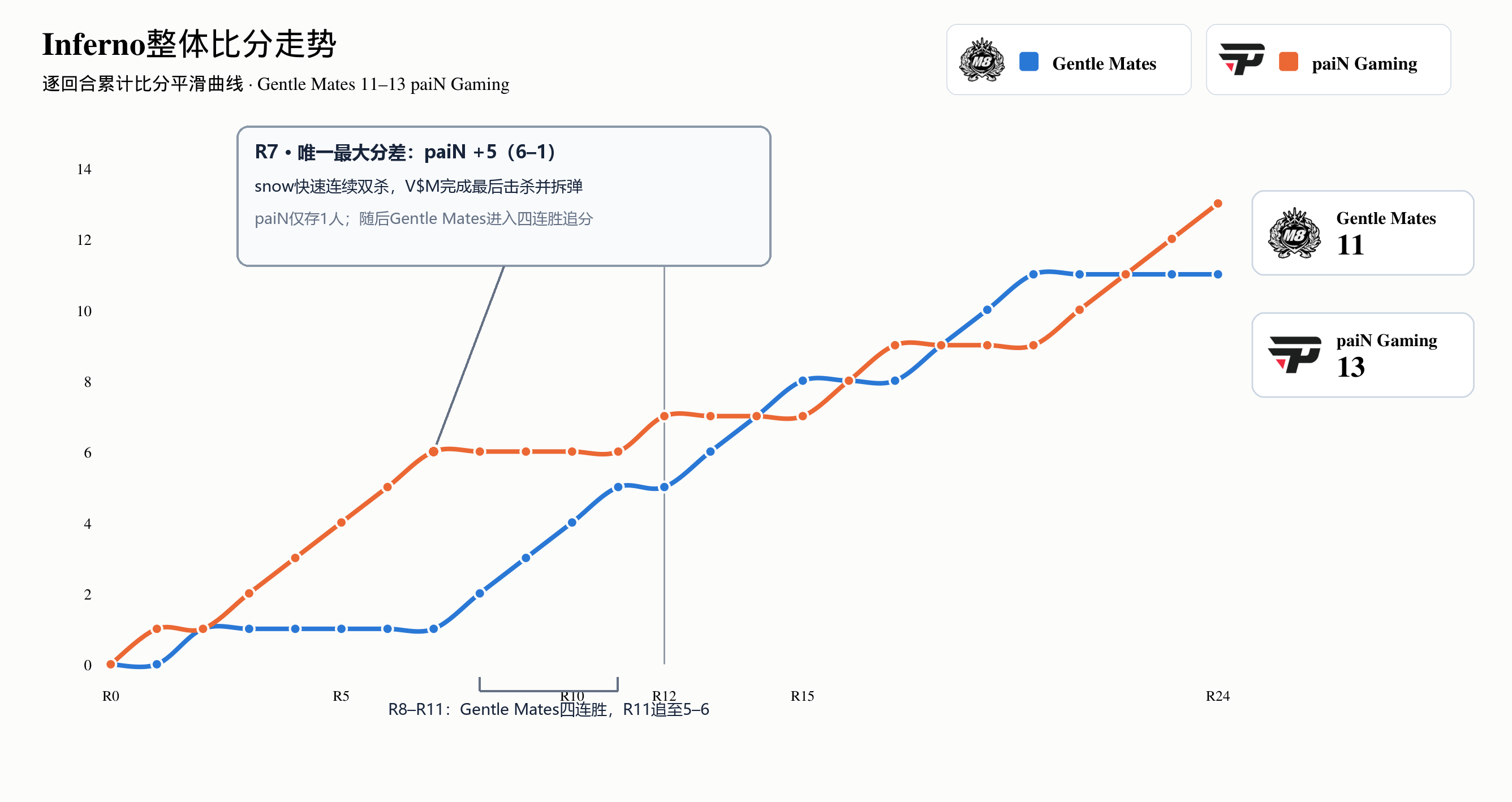Click the R24 x-axis label
Screen dimensions: 1512x802
tap(1217, 696)
